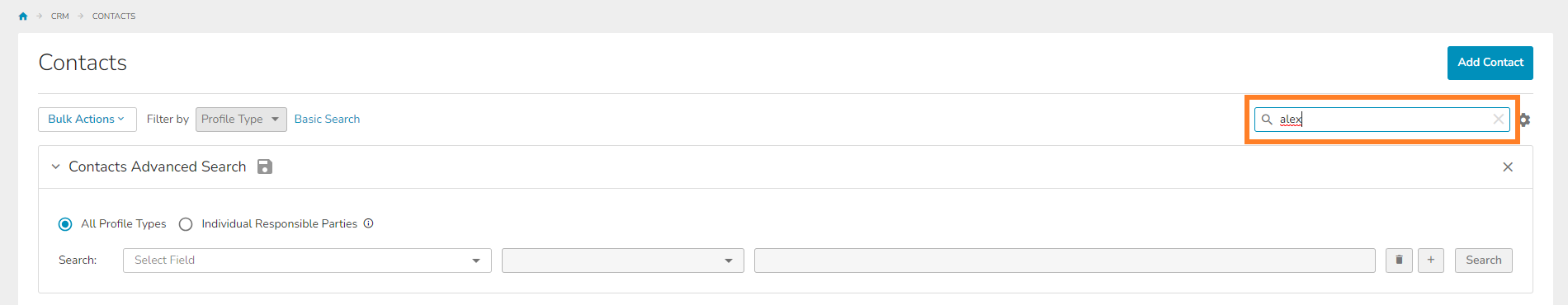The height and width of the screenshot is (305, 1568).
Task: Click the info icon next to Responsible Parties
Action: [369, 223]
